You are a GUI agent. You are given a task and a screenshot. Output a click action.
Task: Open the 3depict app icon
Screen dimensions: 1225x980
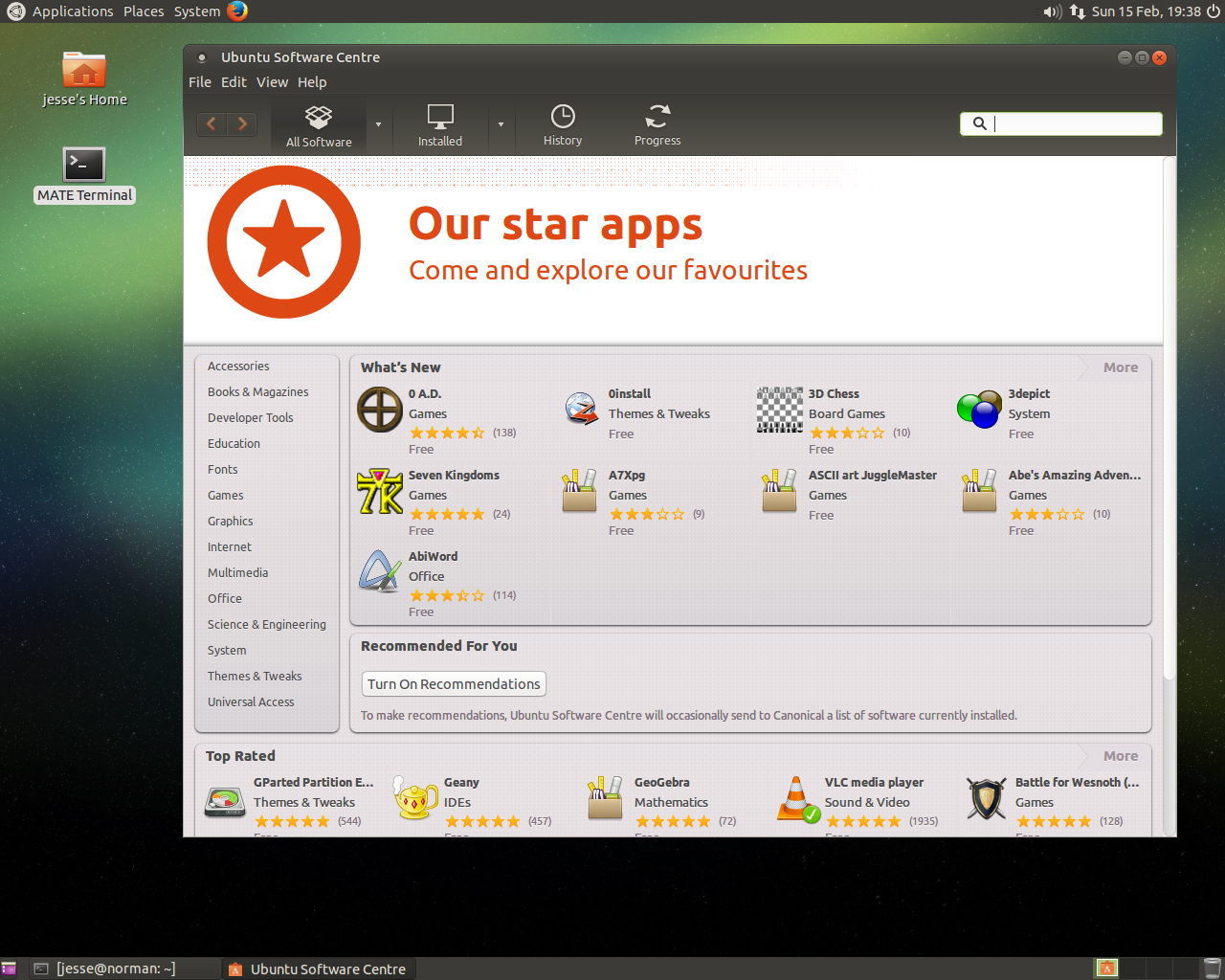coord(979,410)
